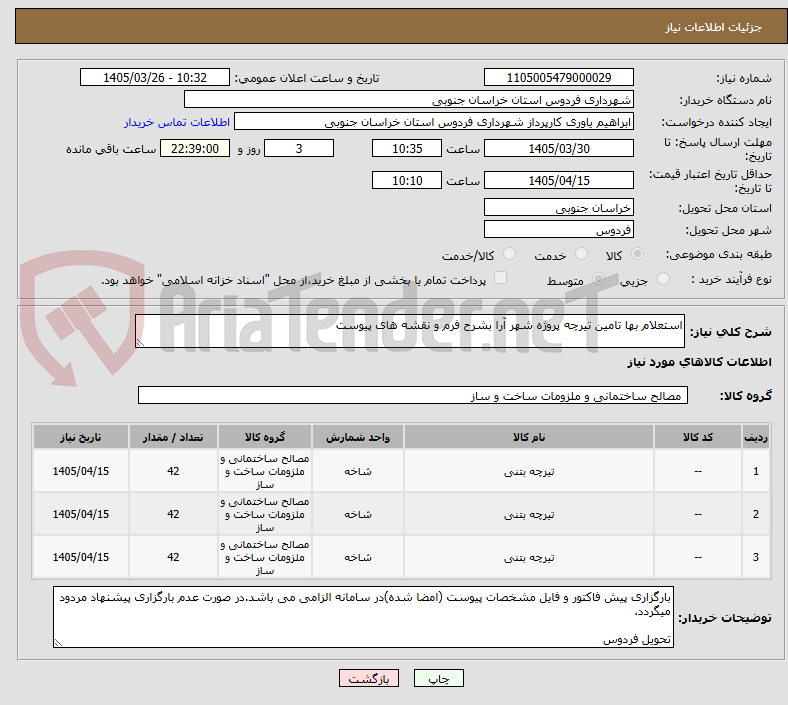788x705 pixels.
Task: Click the resize grip of buyer notes area
Action: tap(58, 643)
